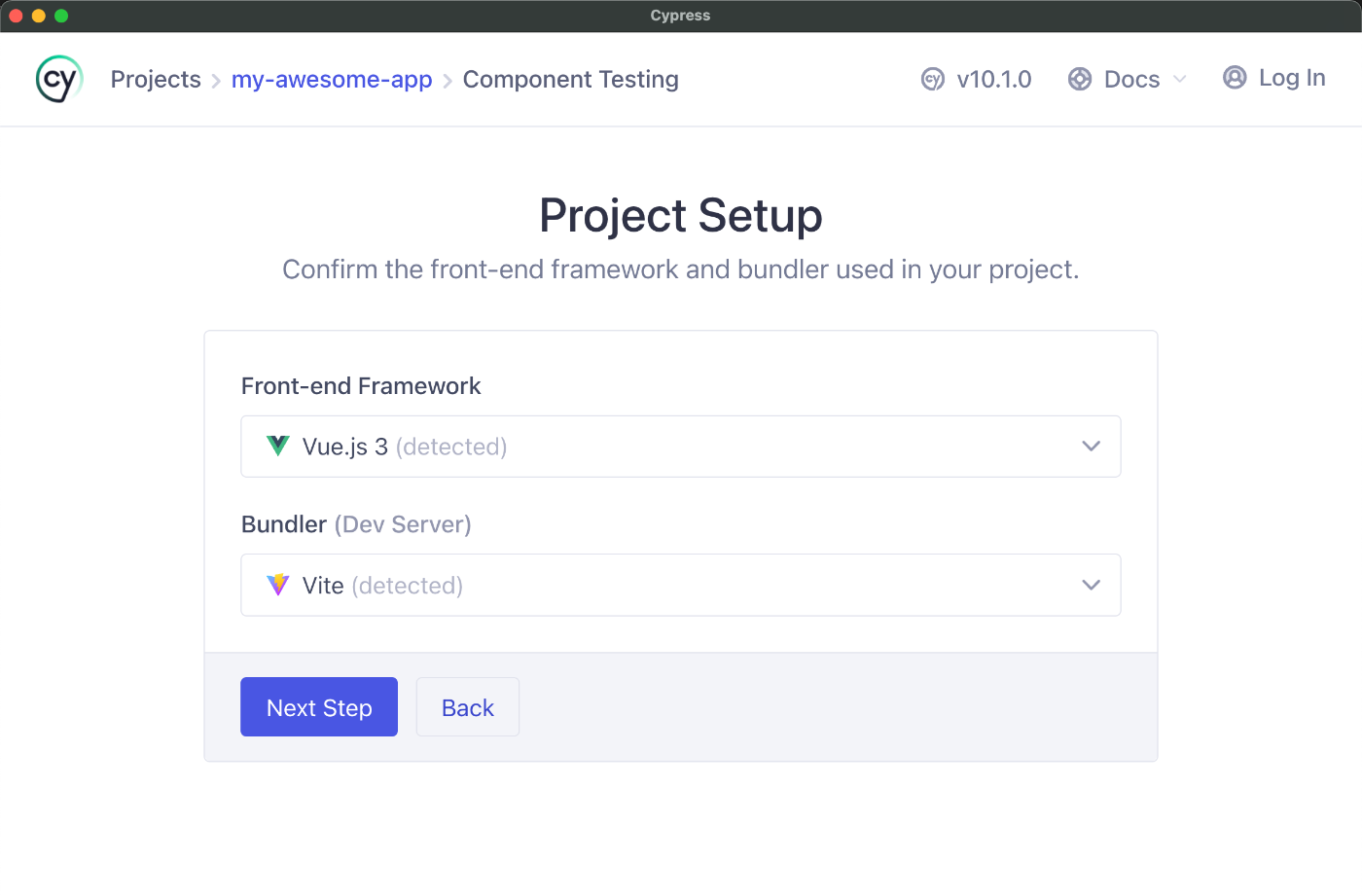Go to Projects in the breadcrumb
The height and width of the screenshot is (896, 1362).
pyautogui.click(x=156, y=80)
